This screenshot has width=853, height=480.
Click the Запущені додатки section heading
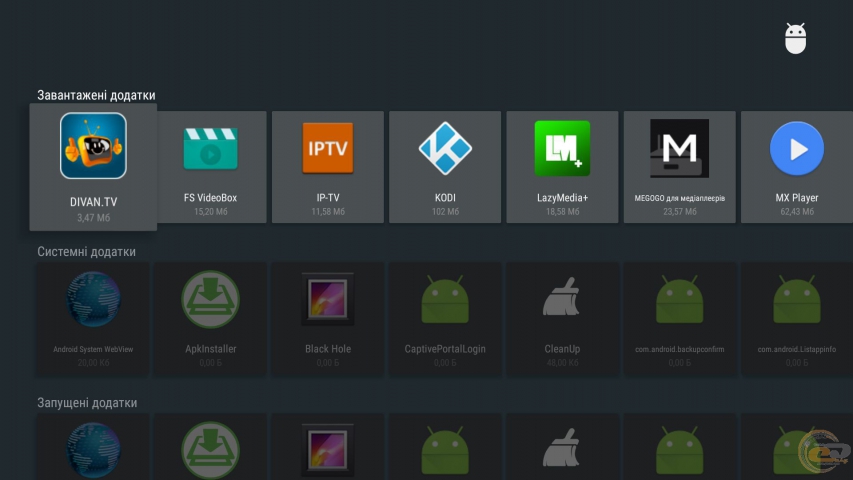point(87,403)
